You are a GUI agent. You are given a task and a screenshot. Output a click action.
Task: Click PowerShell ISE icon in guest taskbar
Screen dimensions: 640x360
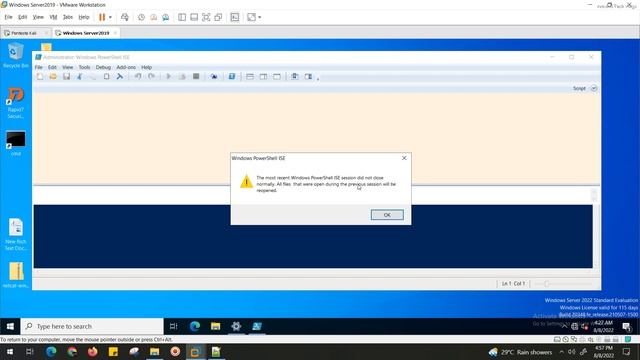pyautogui.click(x=257, y=326)
